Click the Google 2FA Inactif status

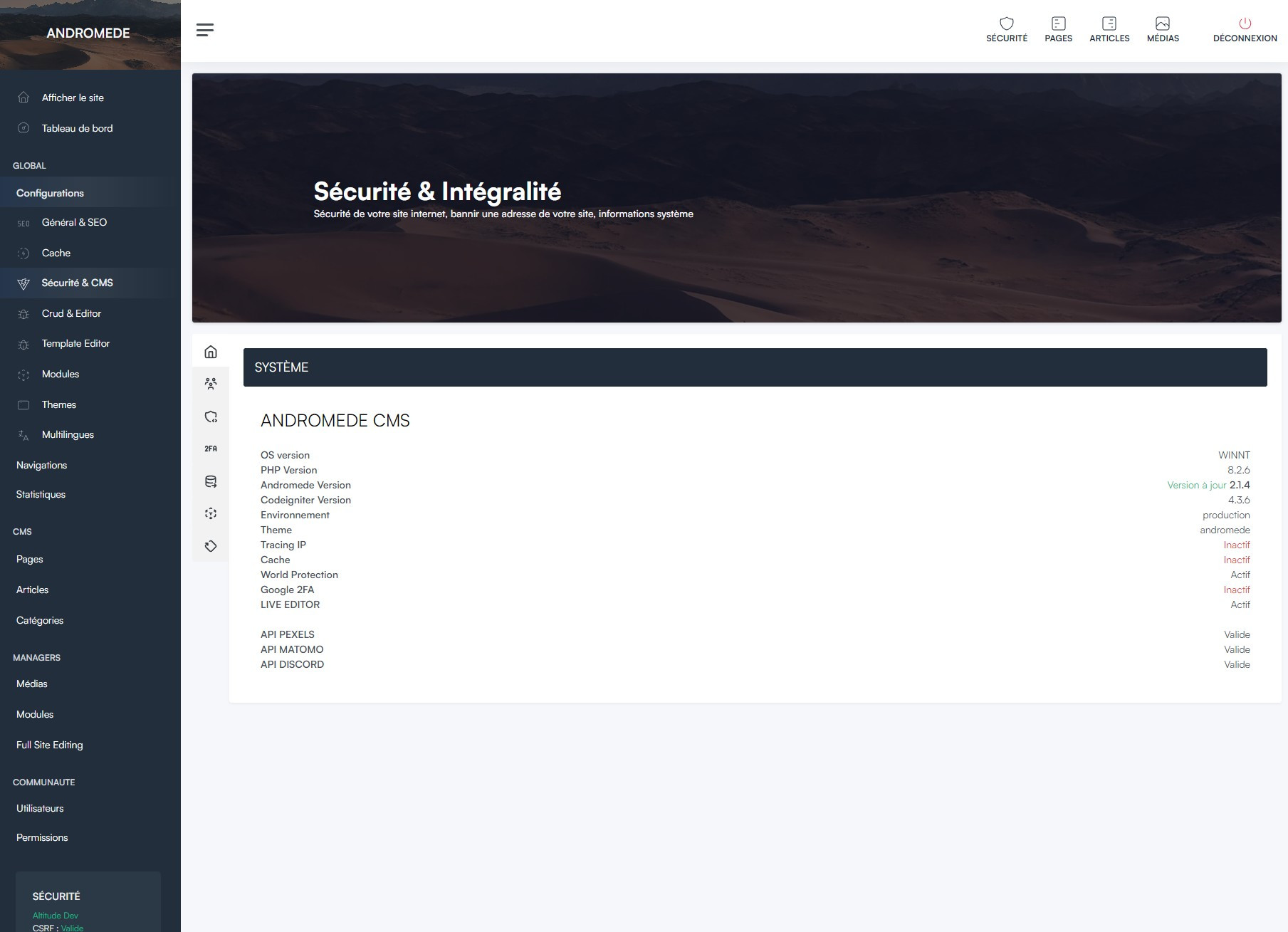[1237, 590]
